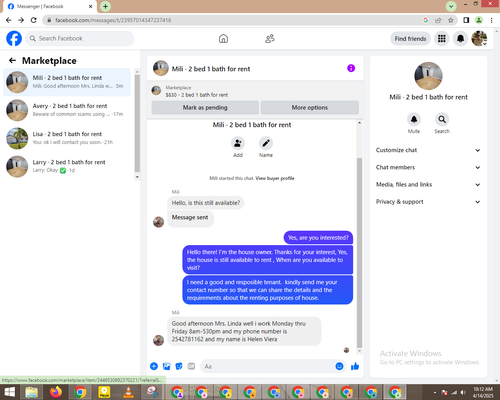The height and width of the screenshot is (400, 500).
Task: Open VLC media player from taskbar
Action: (x=128, y=392)
